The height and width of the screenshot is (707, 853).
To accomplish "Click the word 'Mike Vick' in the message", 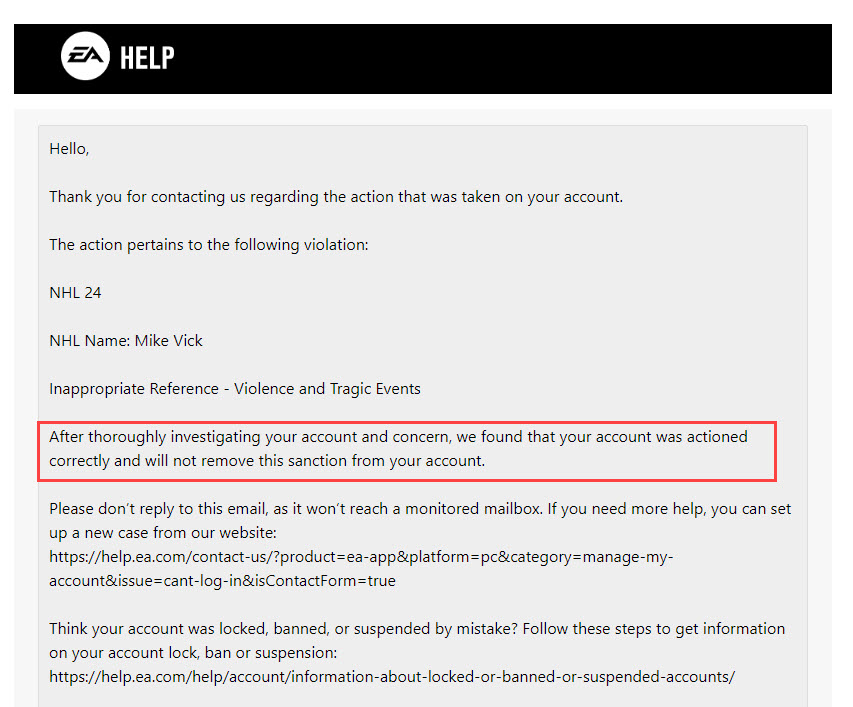I will pyautogui.click(x=169, y=340).
